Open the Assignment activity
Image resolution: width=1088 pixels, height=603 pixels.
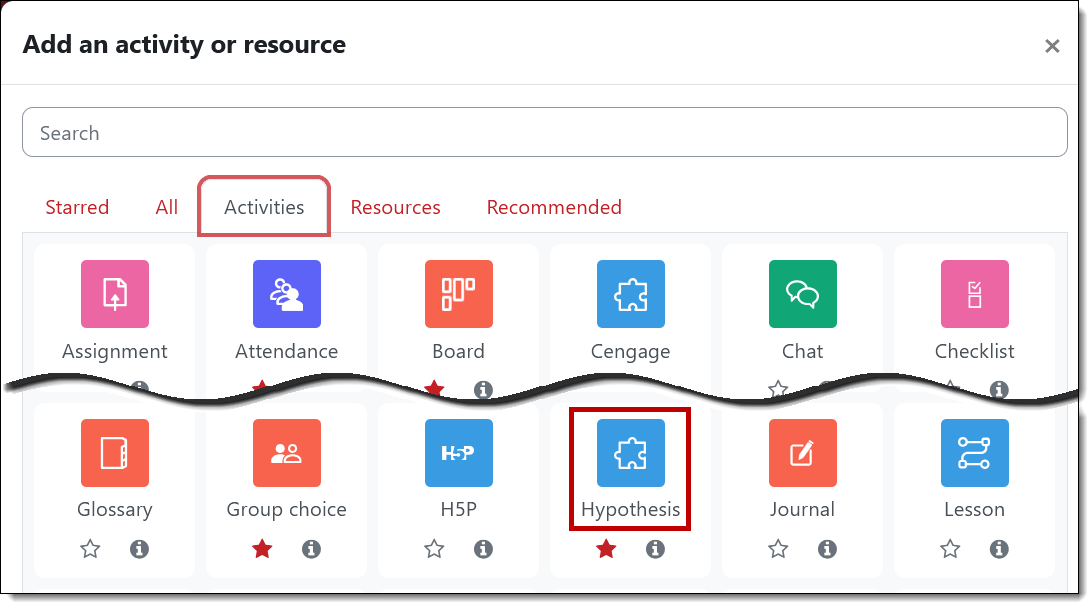pos(114,294)
